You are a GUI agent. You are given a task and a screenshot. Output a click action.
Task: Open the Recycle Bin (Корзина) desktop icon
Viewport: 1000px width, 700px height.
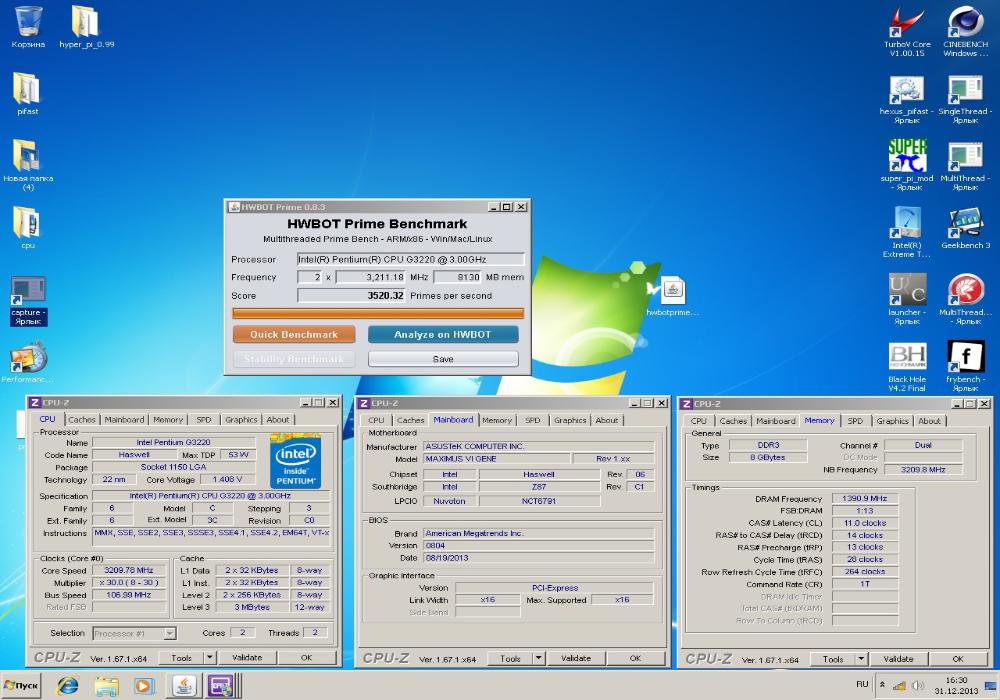coord(28,22)
